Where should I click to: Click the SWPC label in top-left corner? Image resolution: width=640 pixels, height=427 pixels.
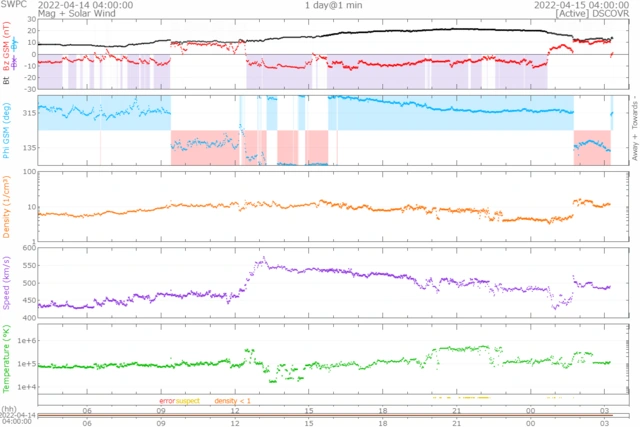(14, 5)
